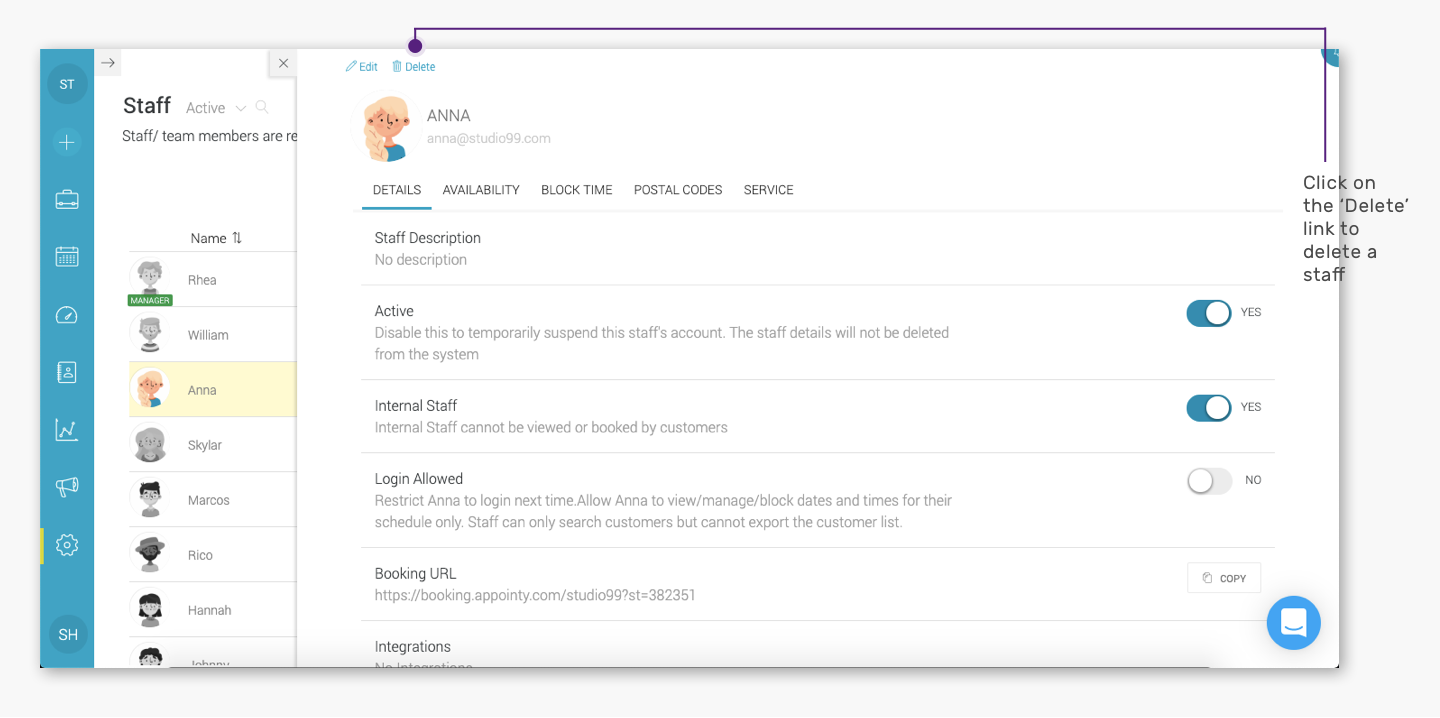The width and height of the screenshot is (1440, 718).
Task: Select Hannah in the staff list
Action: coord(213,610)
